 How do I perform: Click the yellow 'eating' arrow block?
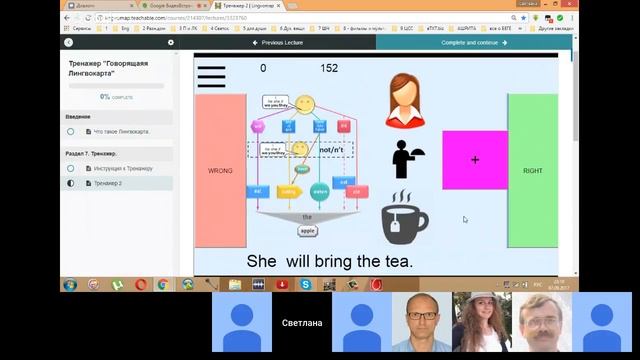point(289,191)
